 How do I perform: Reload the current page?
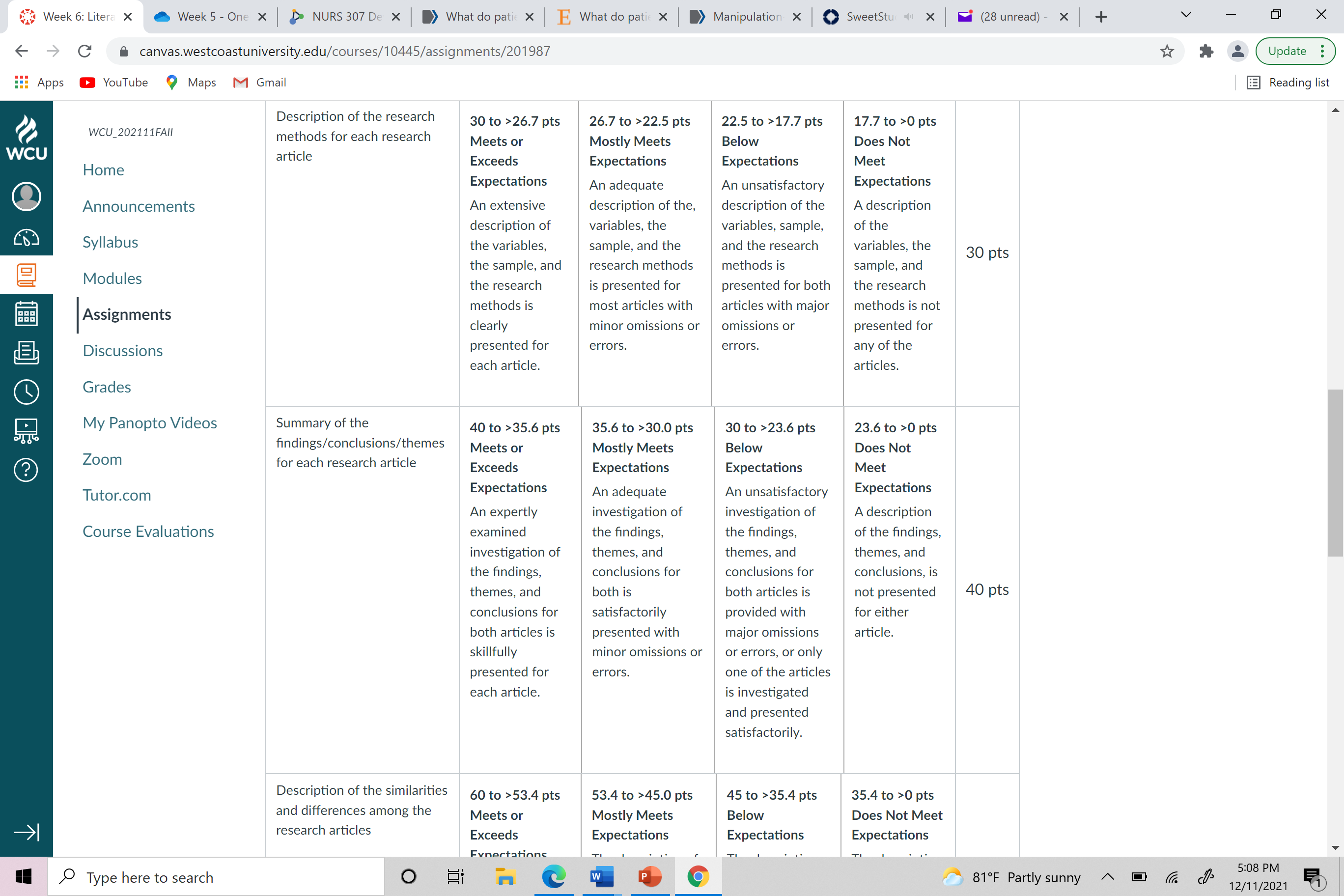point(84,52)
